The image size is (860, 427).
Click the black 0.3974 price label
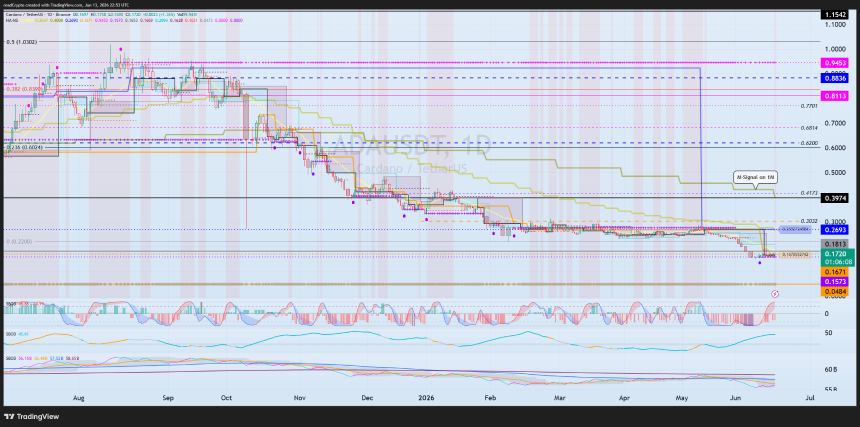coord(835,198)
